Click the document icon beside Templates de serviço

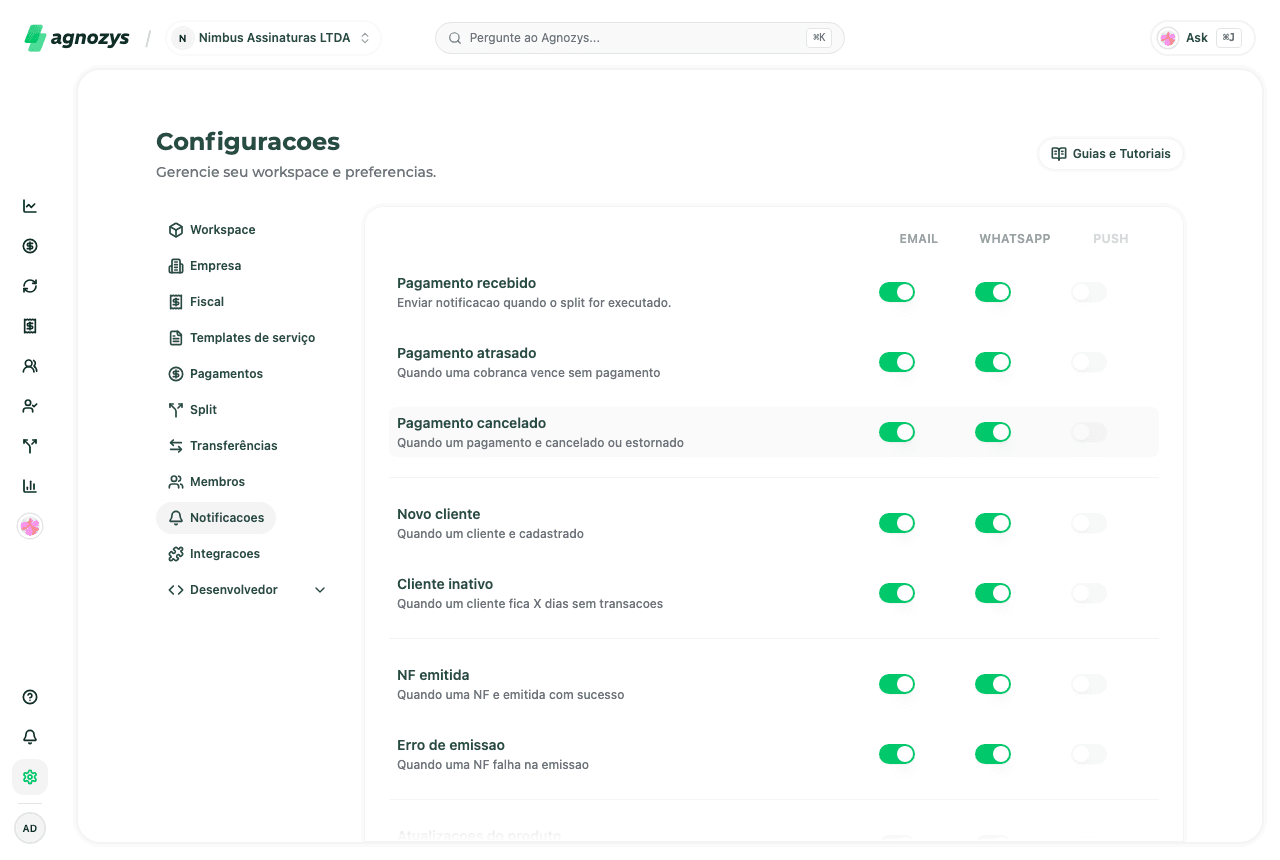tap(176, 338)
